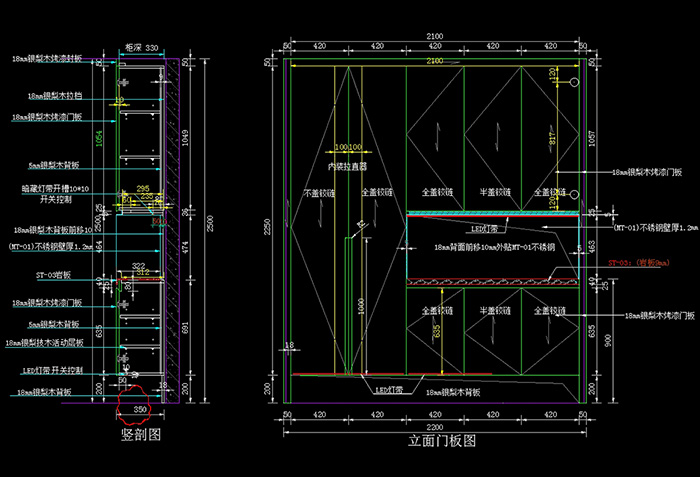The height and width of the screenshot is (477, 700).
Task: Click the 2500 overall height dimension
Action: coord(207,229)
